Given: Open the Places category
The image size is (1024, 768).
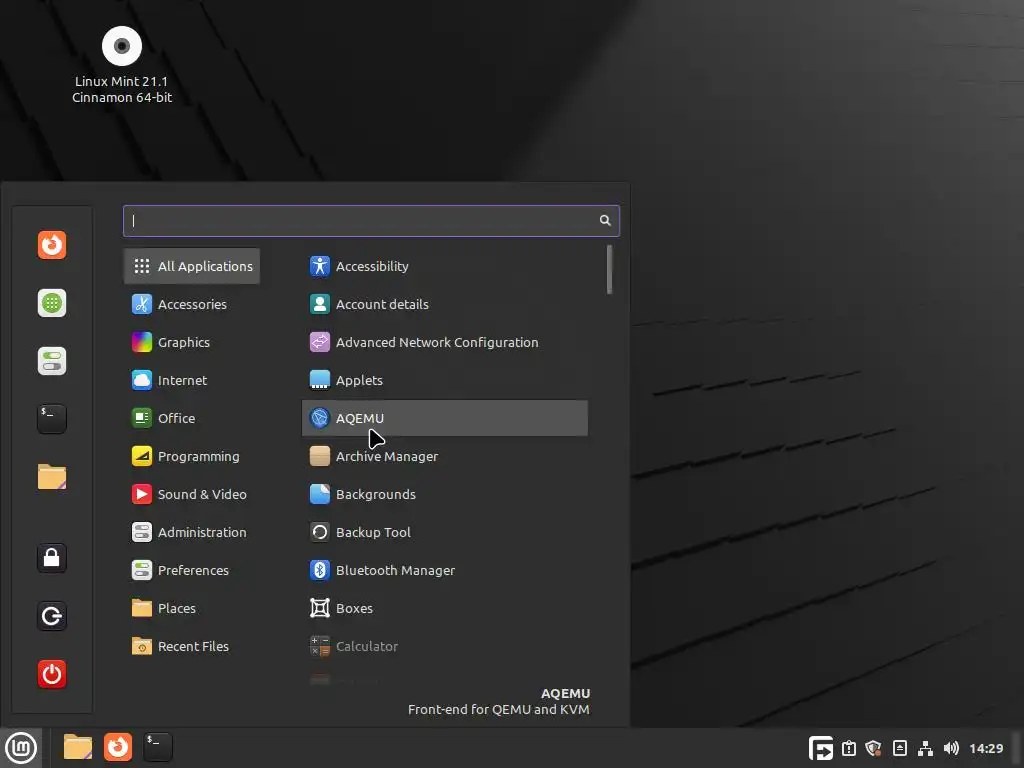Looking at the screenshot, I should (192, 608).
